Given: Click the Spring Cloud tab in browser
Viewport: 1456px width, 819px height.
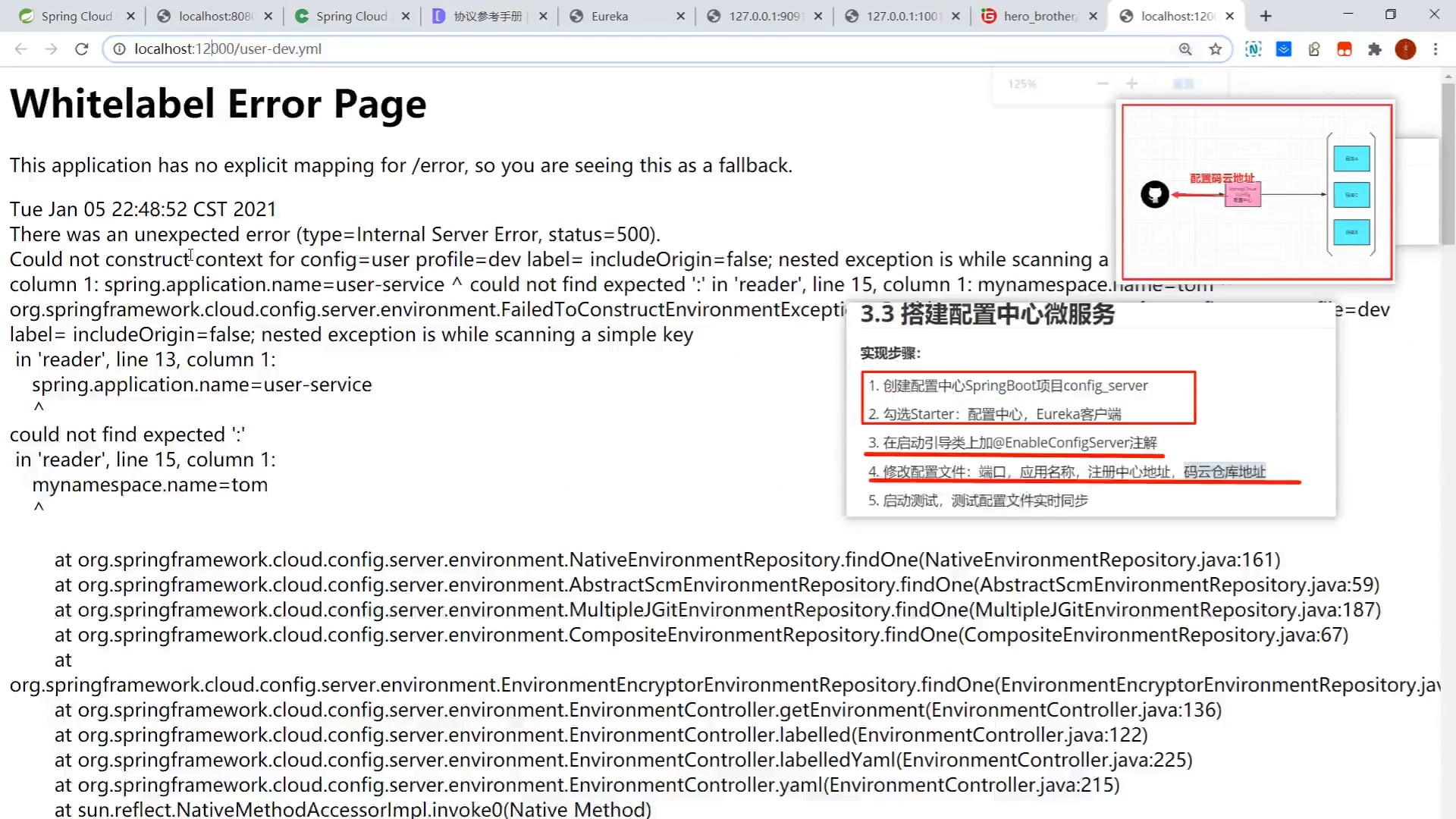Looking at the screenshot, I should 75,16.
